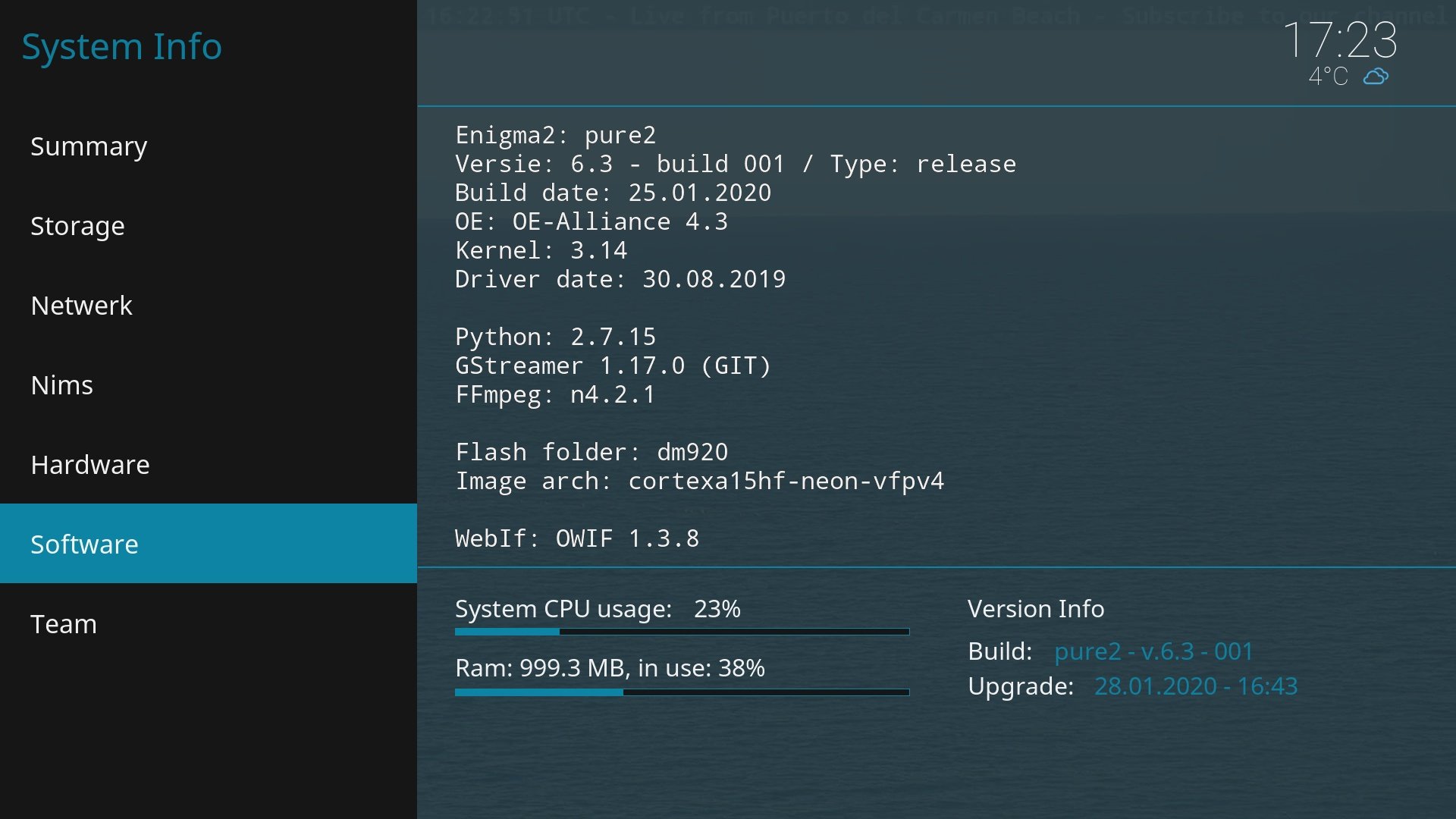
Task: Click the Enigma2: pure2 text line
Action: click(x=555, y=135)
